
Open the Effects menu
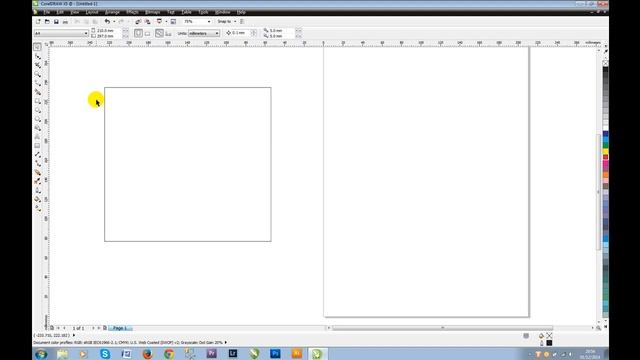coord(132,12)
